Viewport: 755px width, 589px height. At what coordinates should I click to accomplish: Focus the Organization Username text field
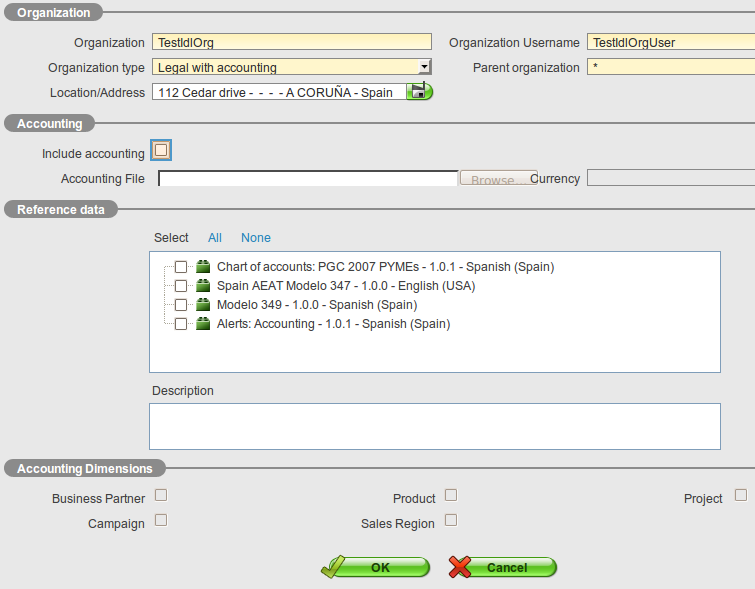(670, 42)
